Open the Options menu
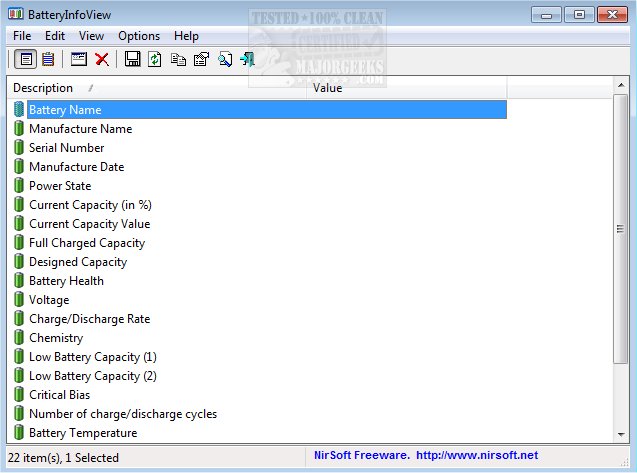The width and height of the screenshot is (637, 473). [138, 36]
